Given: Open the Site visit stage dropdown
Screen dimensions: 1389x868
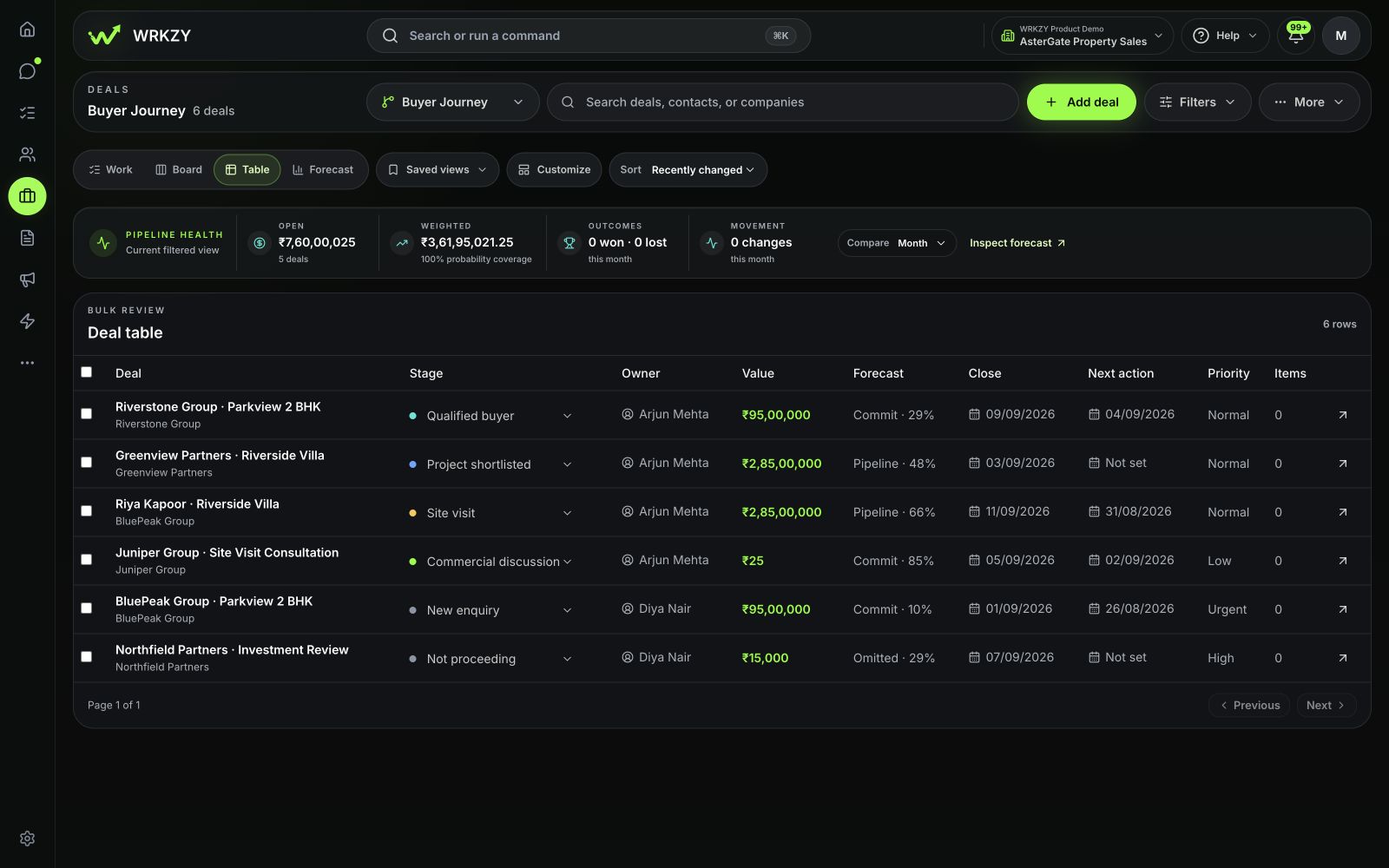Looking at the screenshot, I should [x=491, y=513].
